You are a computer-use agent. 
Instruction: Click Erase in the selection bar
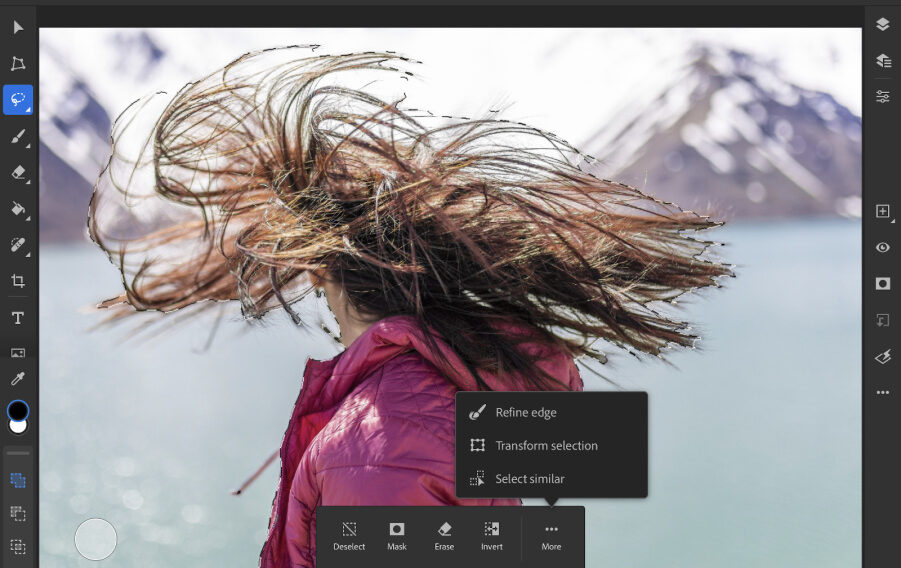pos(444,536)
